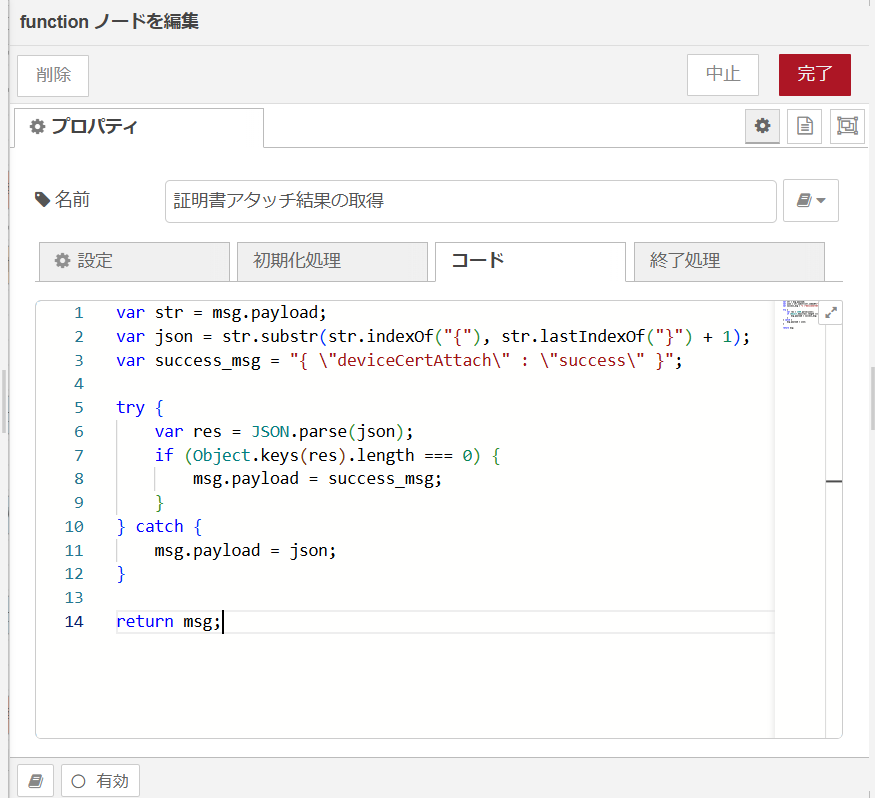
Task: Click line 1 'var str = msg.payload;'
Action: click(x=221, y=313)
